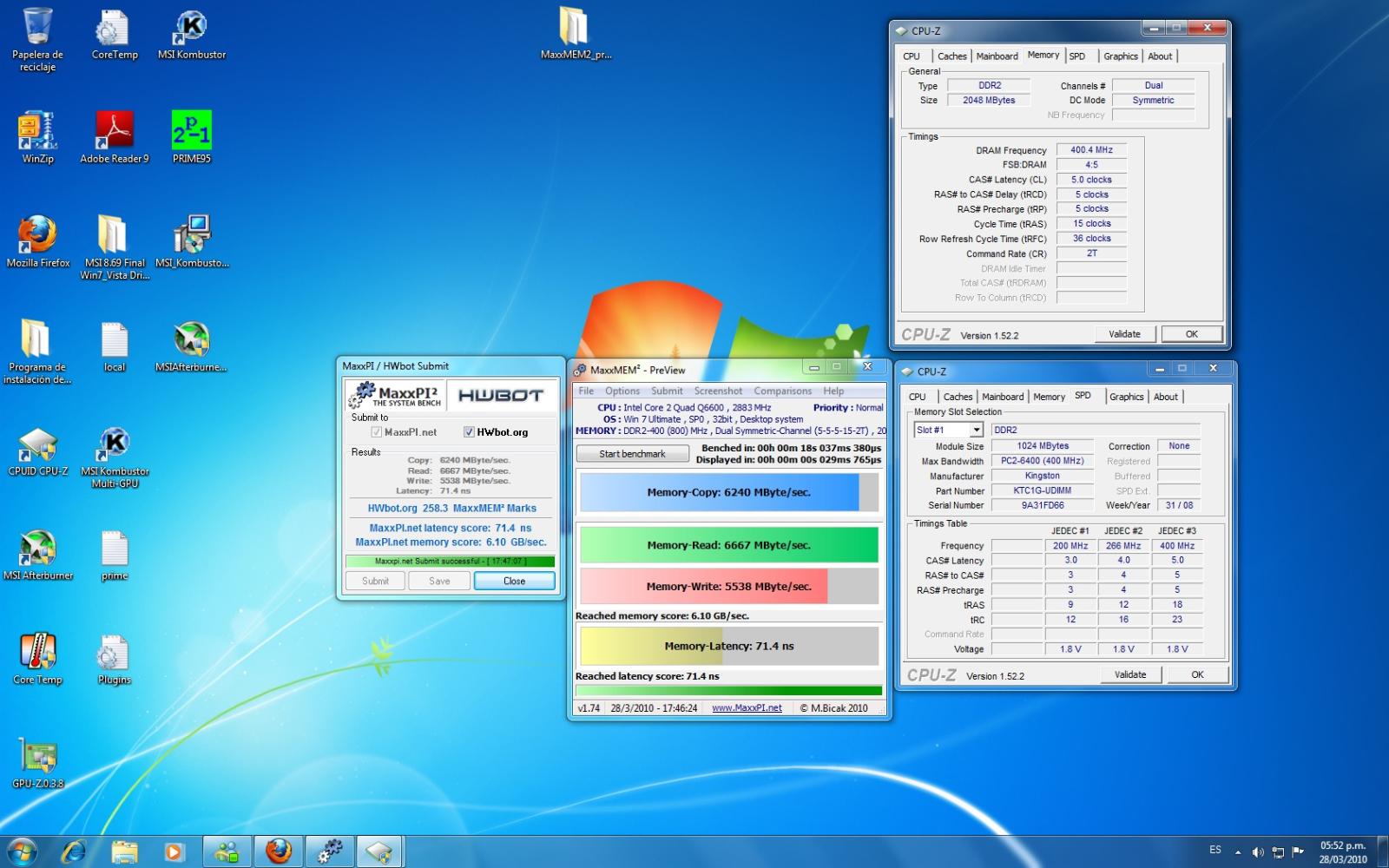Open the Screenshot menu in MaxxMEM
Screen dimensions: 1389x868
tap(718, 391)
